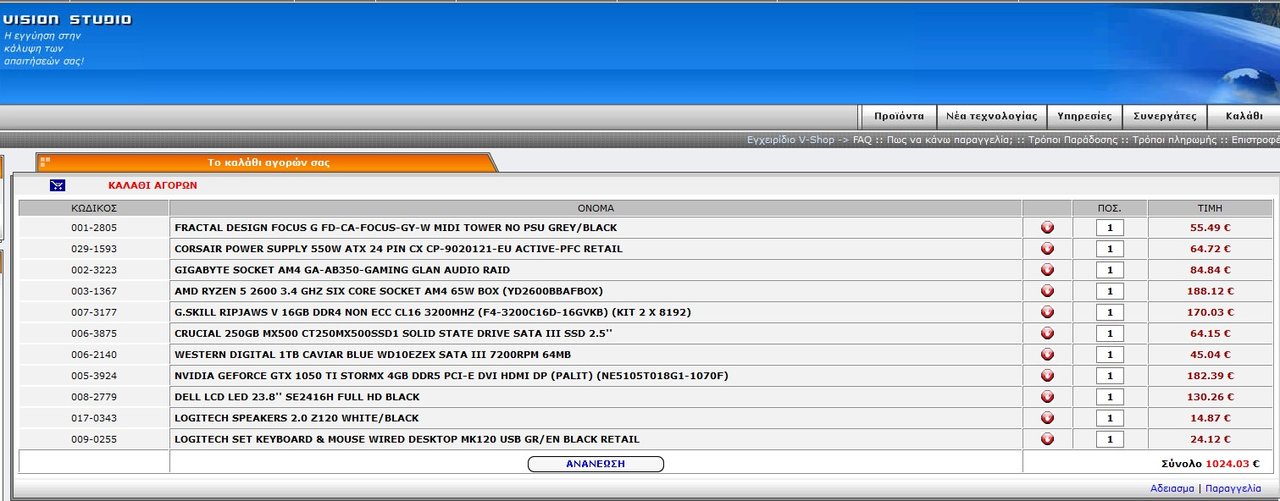Click product code 029-1593
This screenshot has height=501, width=1280.
[94, 249]
